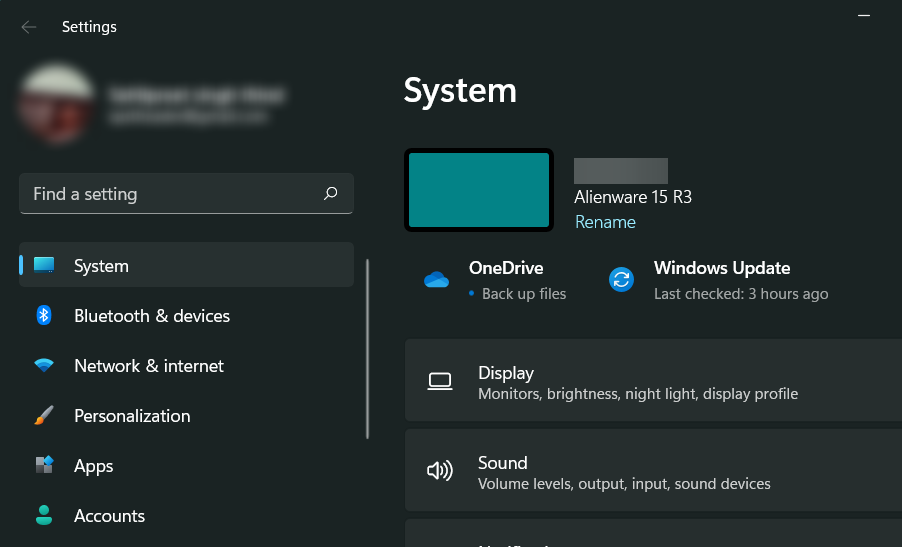Click the Rename link for this PC

coord(605,222)
